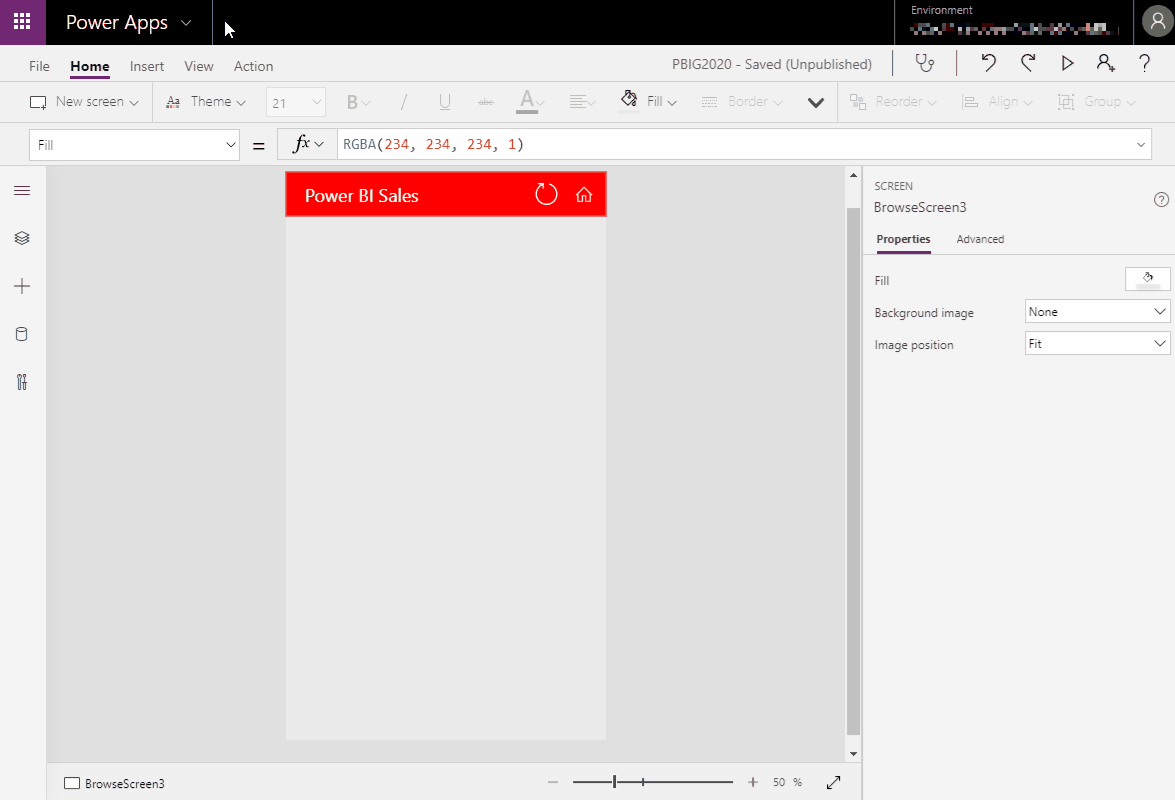Switch to the Action tab
Viewport: 1175px width, 800px height.
tap(253, 66)
